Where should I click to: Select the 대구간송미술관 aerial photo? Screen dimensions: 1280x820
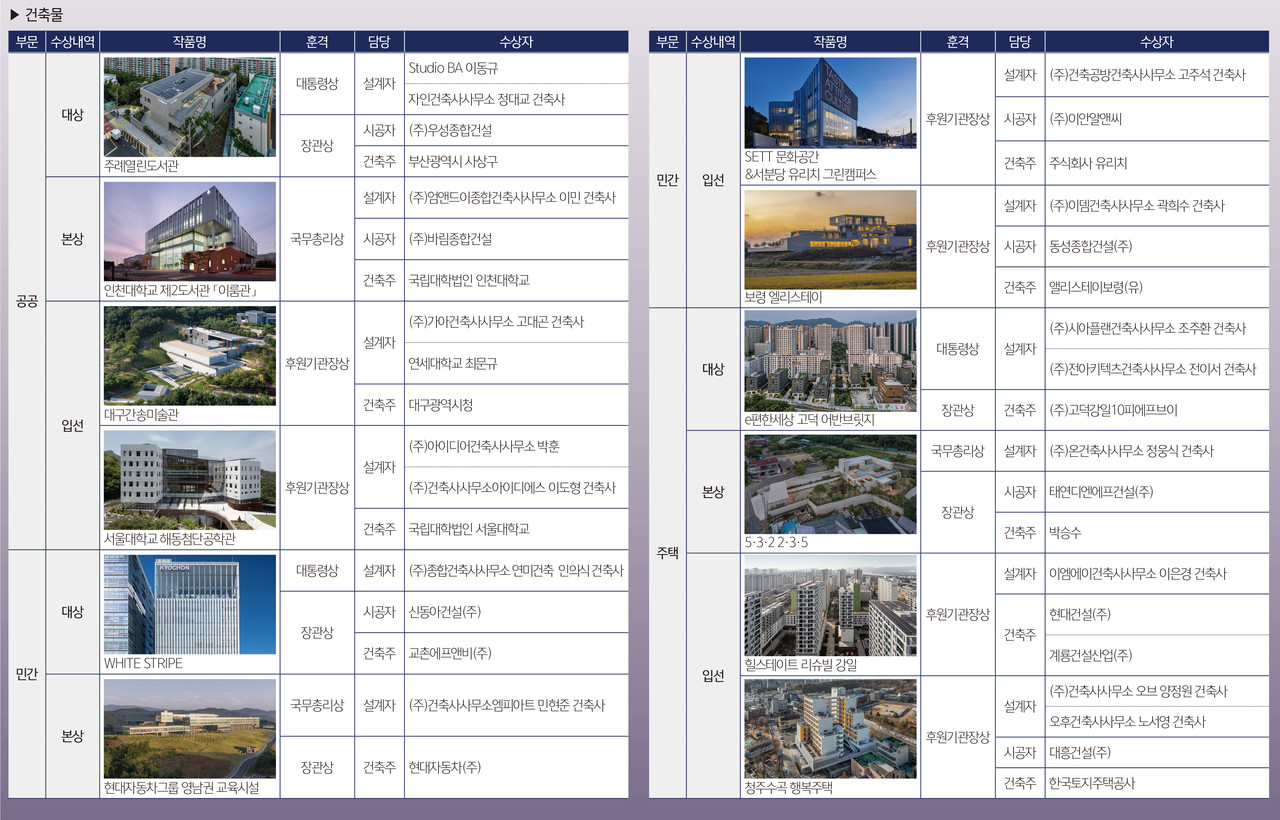click(189, 355)
